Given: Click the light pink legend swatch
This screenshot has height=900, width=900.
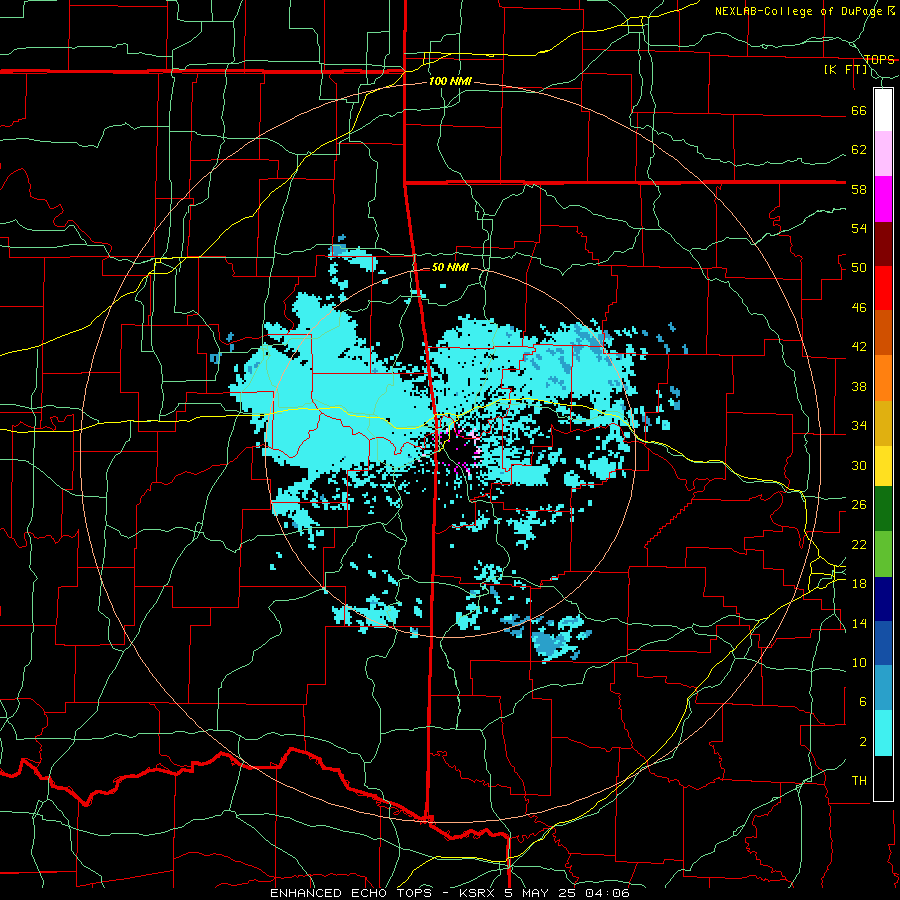Looking at the screenshot, I should 883,154.
